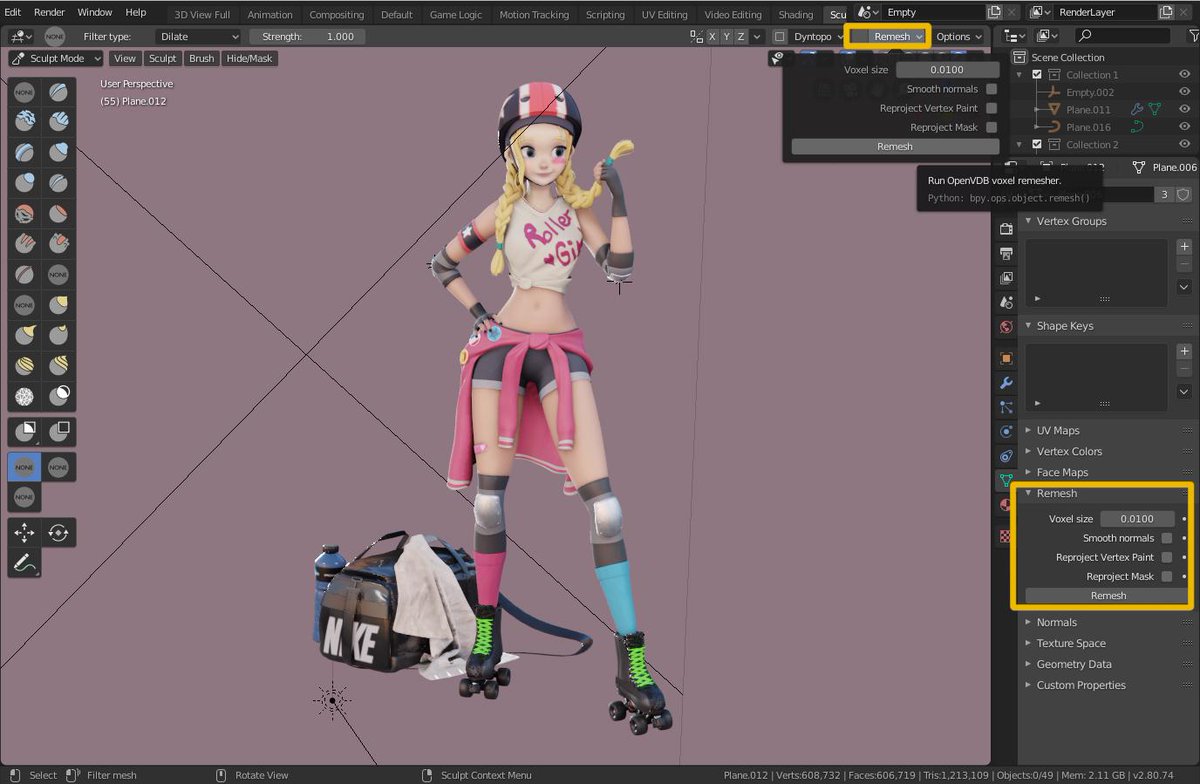Open the Render menu
The height and width of the screenshot is (784, 1200).
[49, 12]
